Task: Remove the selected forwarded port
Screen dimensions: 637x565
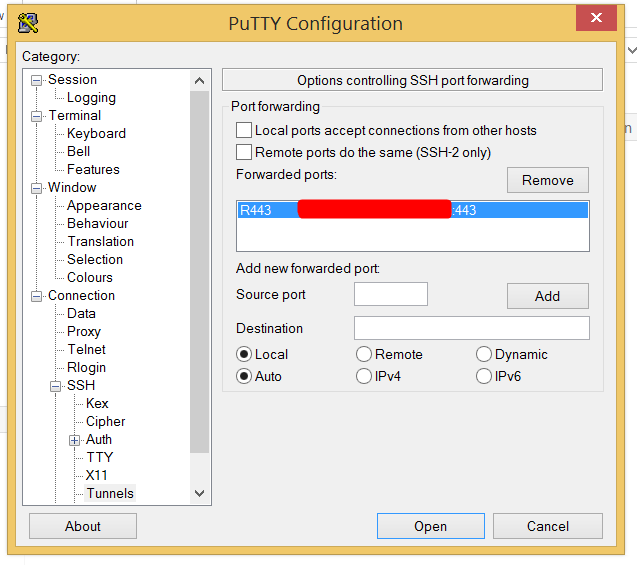Action: [x=547, y=180]
